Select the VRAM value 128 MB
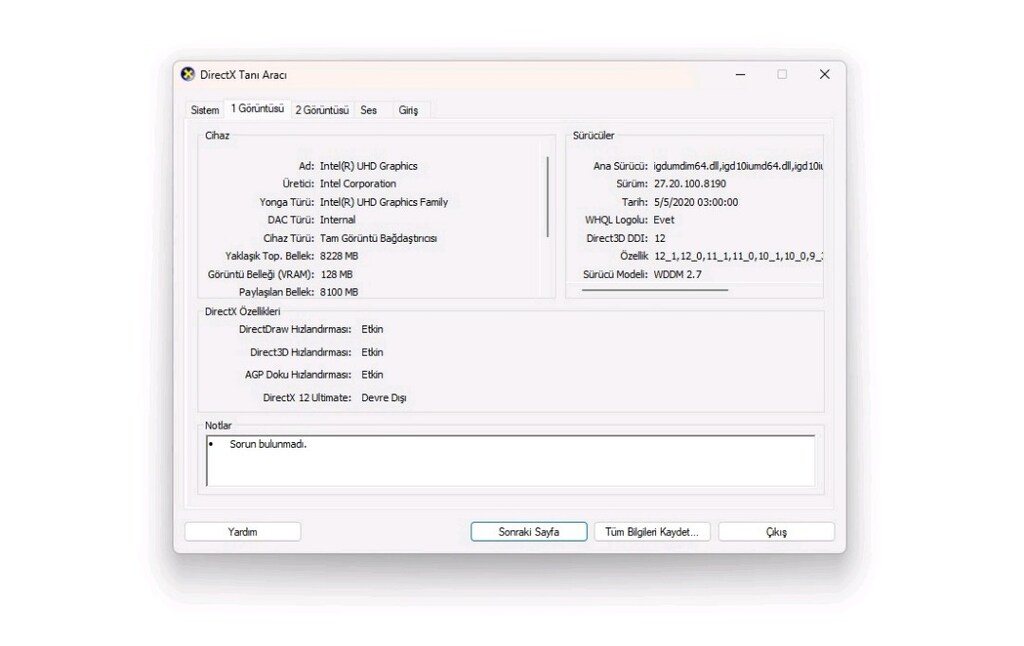1024x646 pixels. click(336, 274)
